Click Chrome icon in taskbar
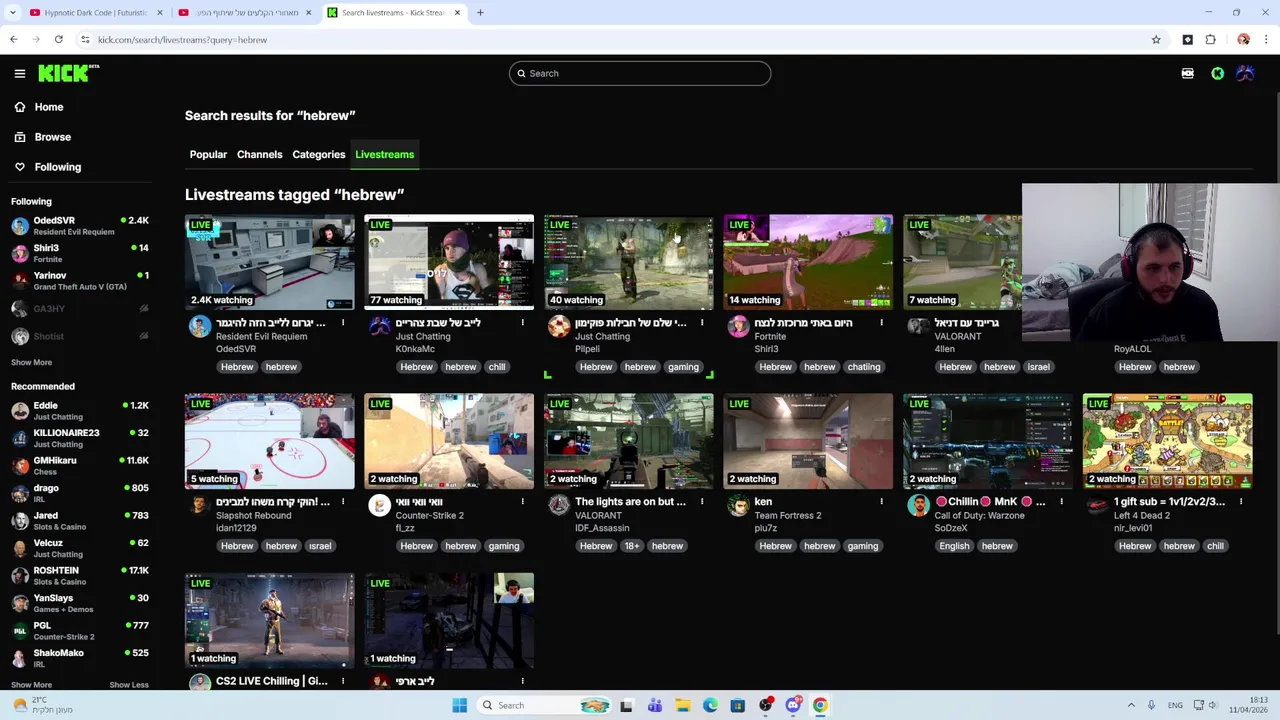This screenshot has width=1280, height=720. point(820,705)
